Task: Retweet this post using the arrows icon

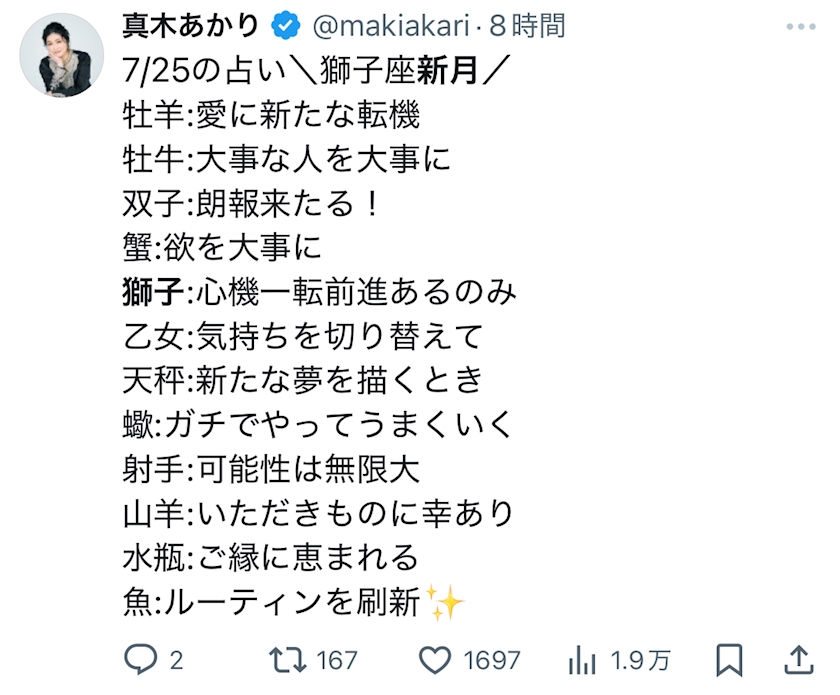Action: coord(287,660)
